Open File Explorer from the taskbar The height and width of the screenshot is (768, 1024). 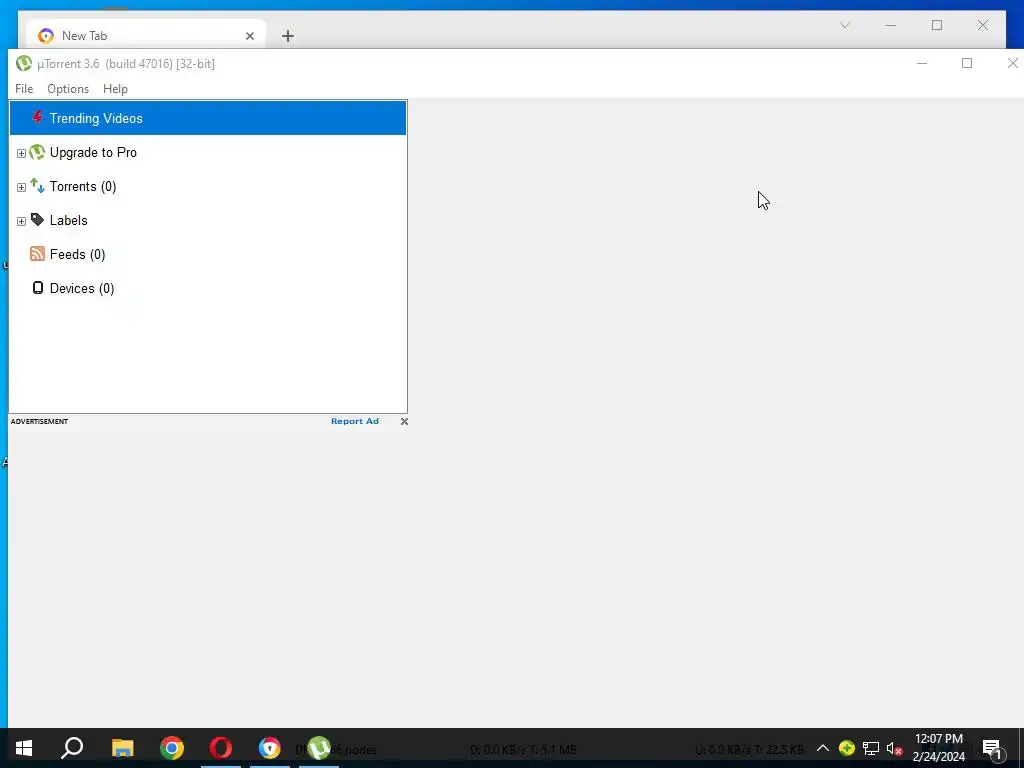tap(122, 748)
